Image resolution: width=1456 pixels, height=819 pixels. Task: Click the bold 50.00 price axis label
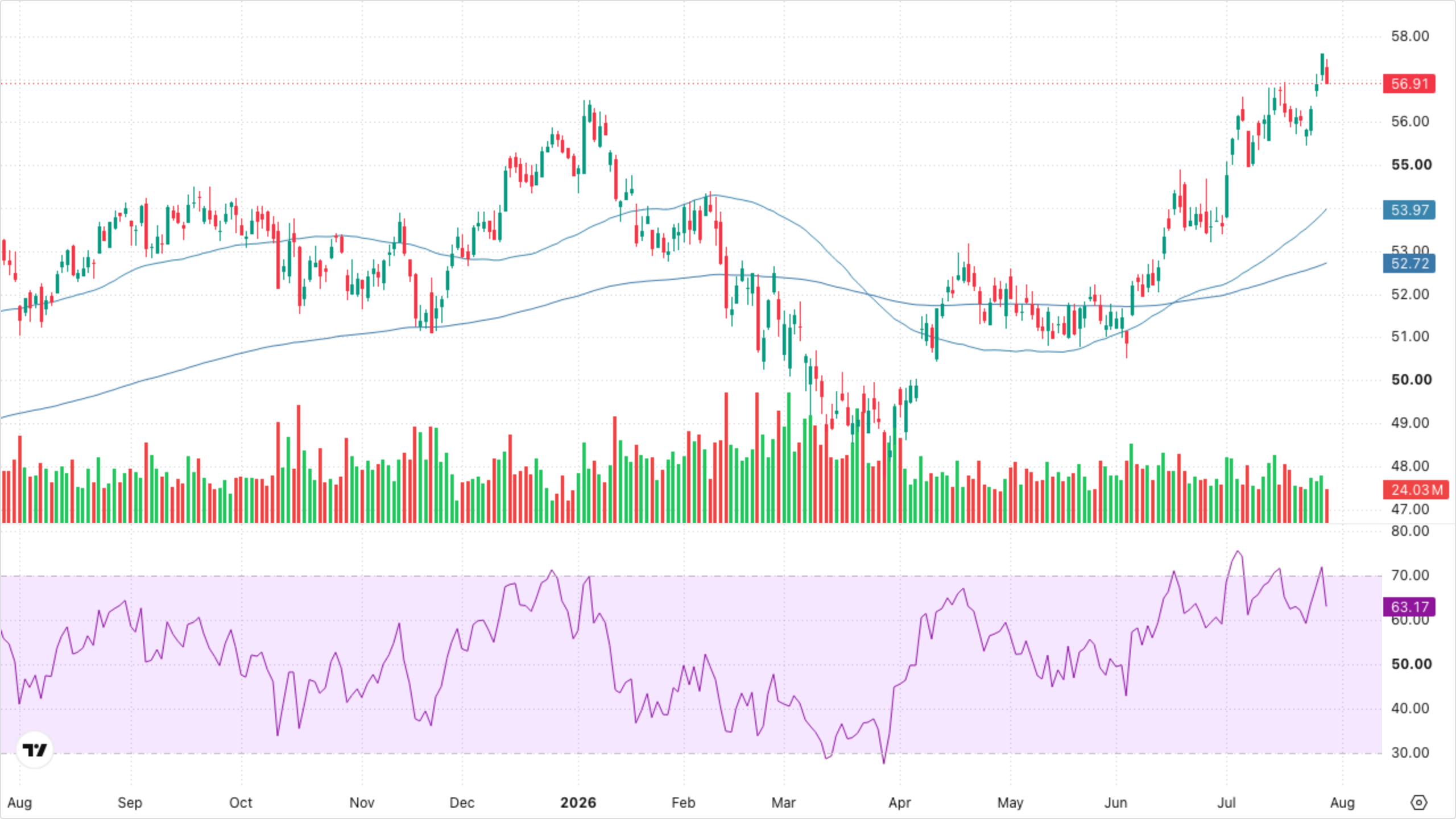pyautogui.click(x=1412, y=380)
